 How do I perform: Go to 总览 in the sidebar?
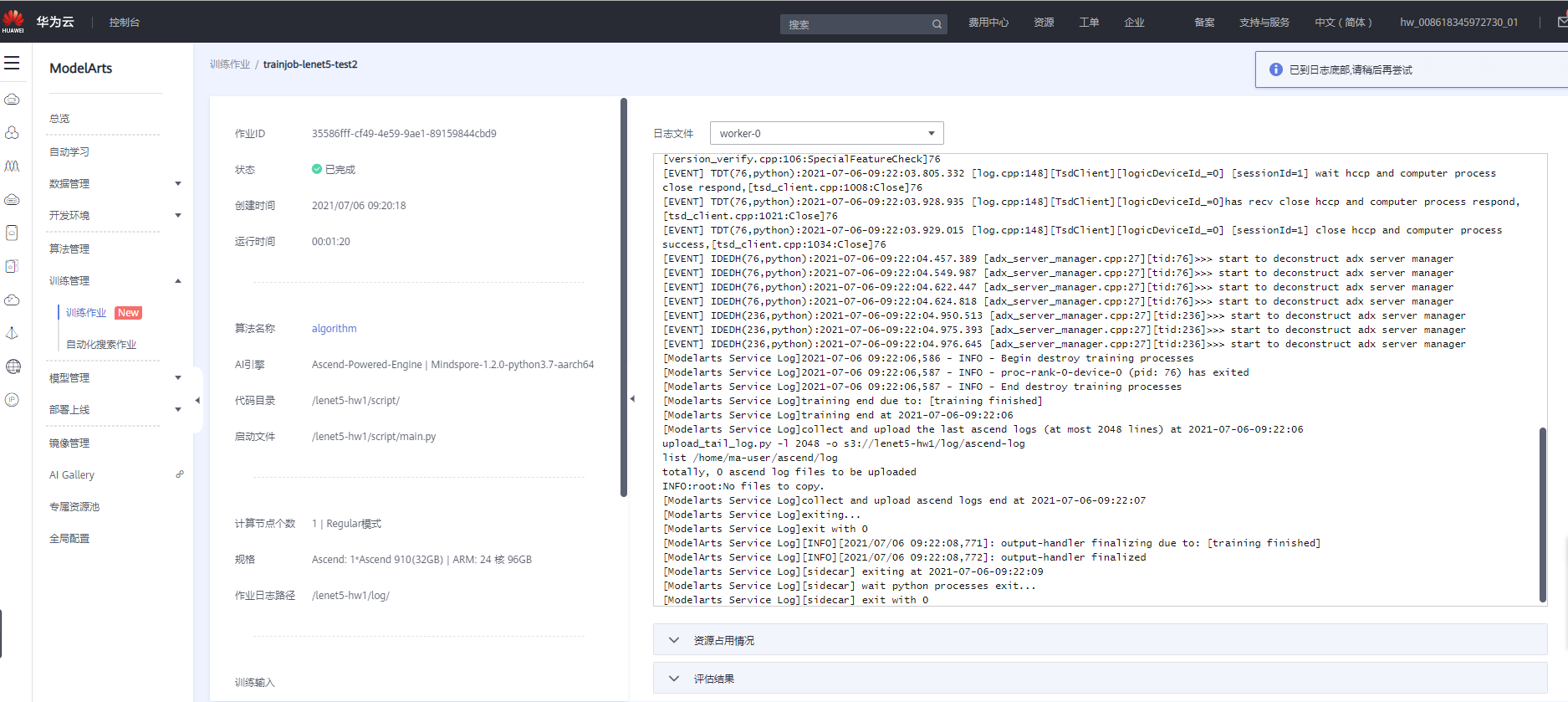59,119
